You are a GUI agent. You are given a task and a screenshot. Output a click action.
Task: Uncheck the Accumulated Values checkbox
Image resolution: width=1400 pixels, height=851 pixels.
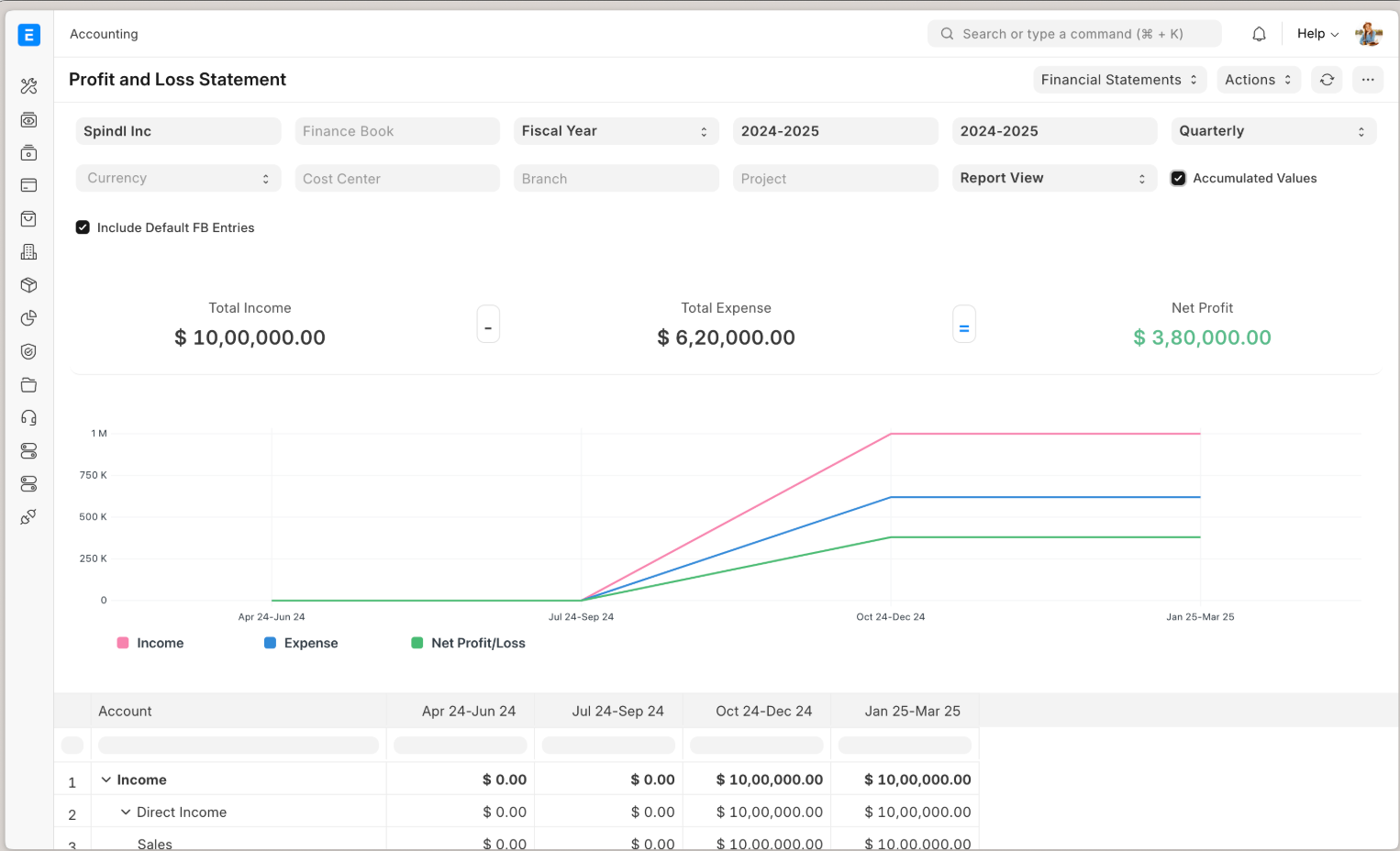pyautogui.click(x=1178, y=179)
